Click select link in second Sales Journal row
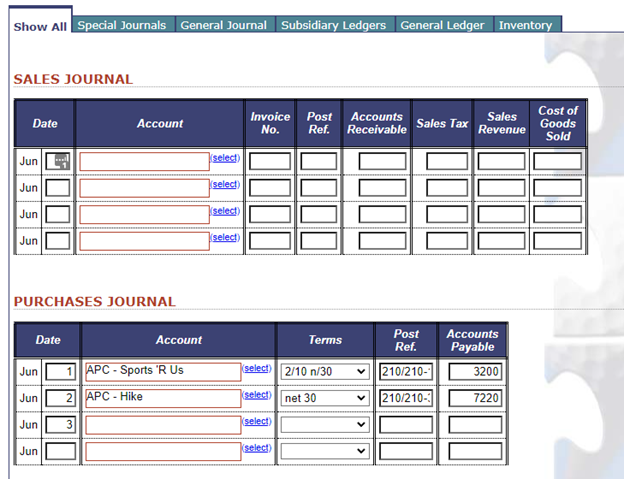This screenshot has height=479, width=624. coord(225,184)
